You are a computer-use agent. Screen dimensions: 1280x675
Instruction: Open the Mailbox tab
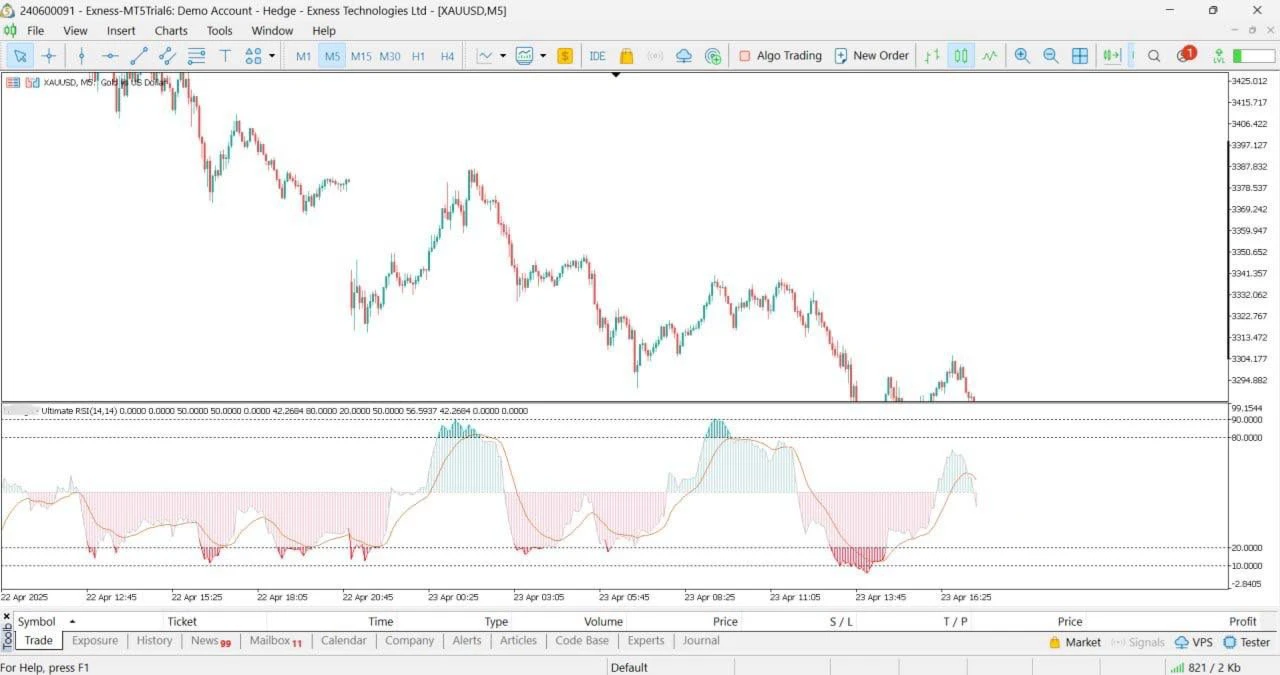coord(275,641)
